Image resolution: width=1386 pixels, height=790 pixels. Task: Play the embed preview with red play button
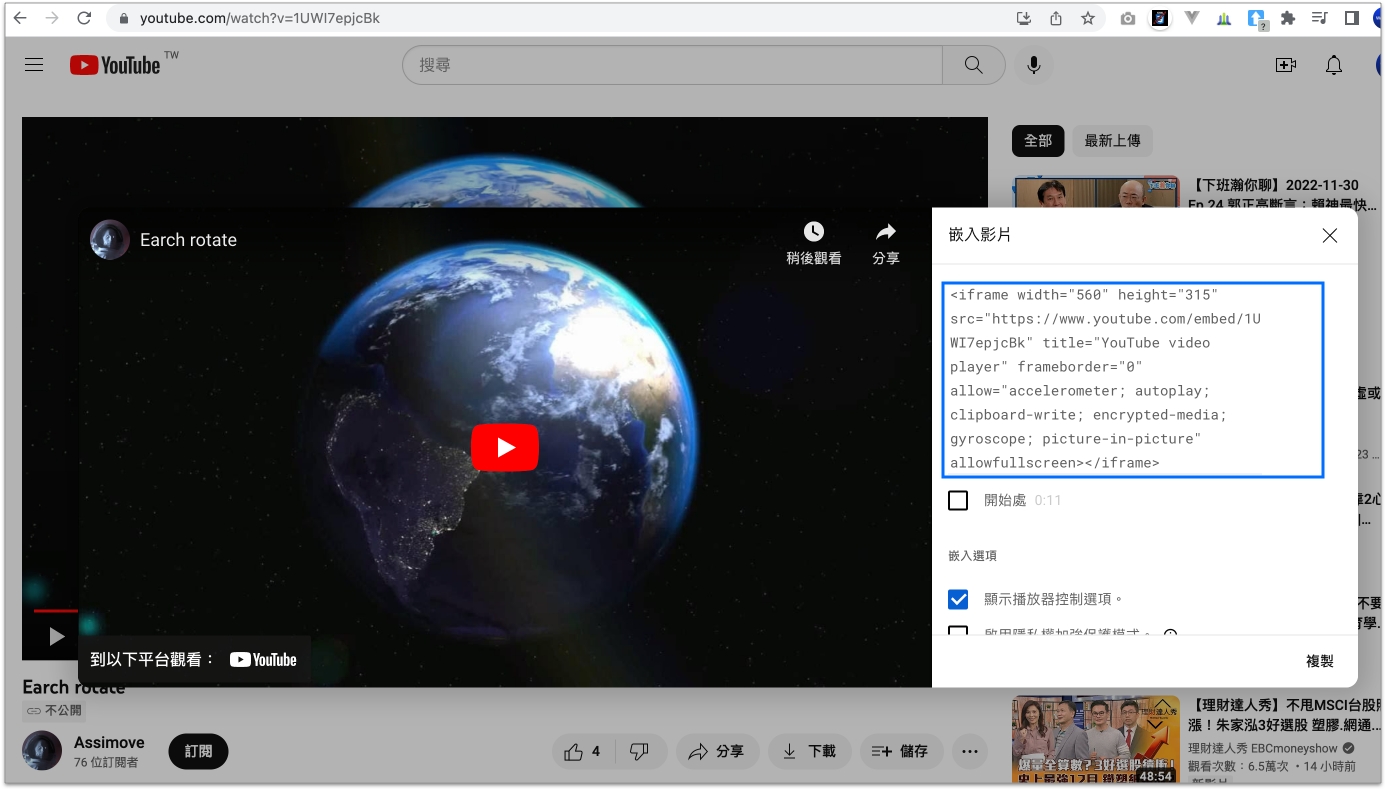[505, 447]
